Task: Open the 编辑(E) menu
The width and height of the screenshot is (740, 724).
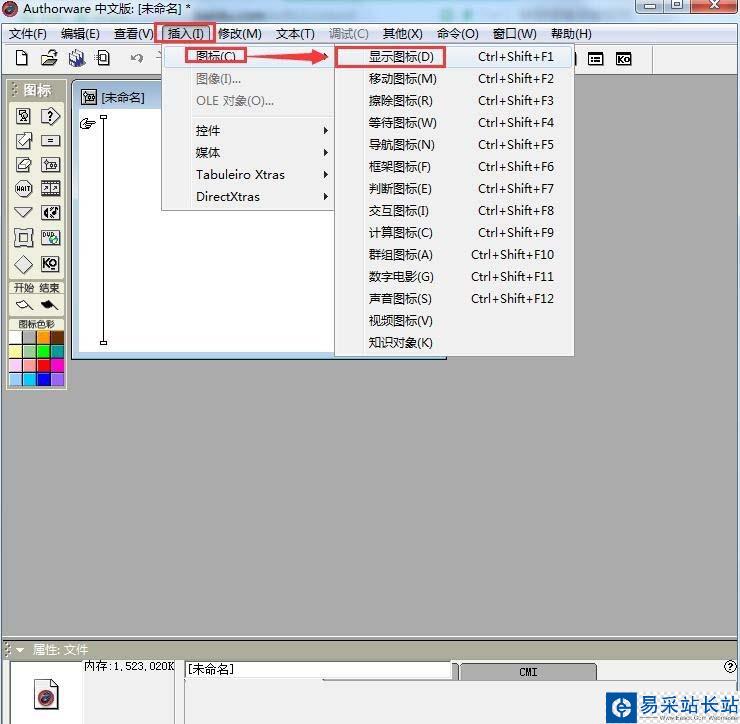Action: [80, 34]
